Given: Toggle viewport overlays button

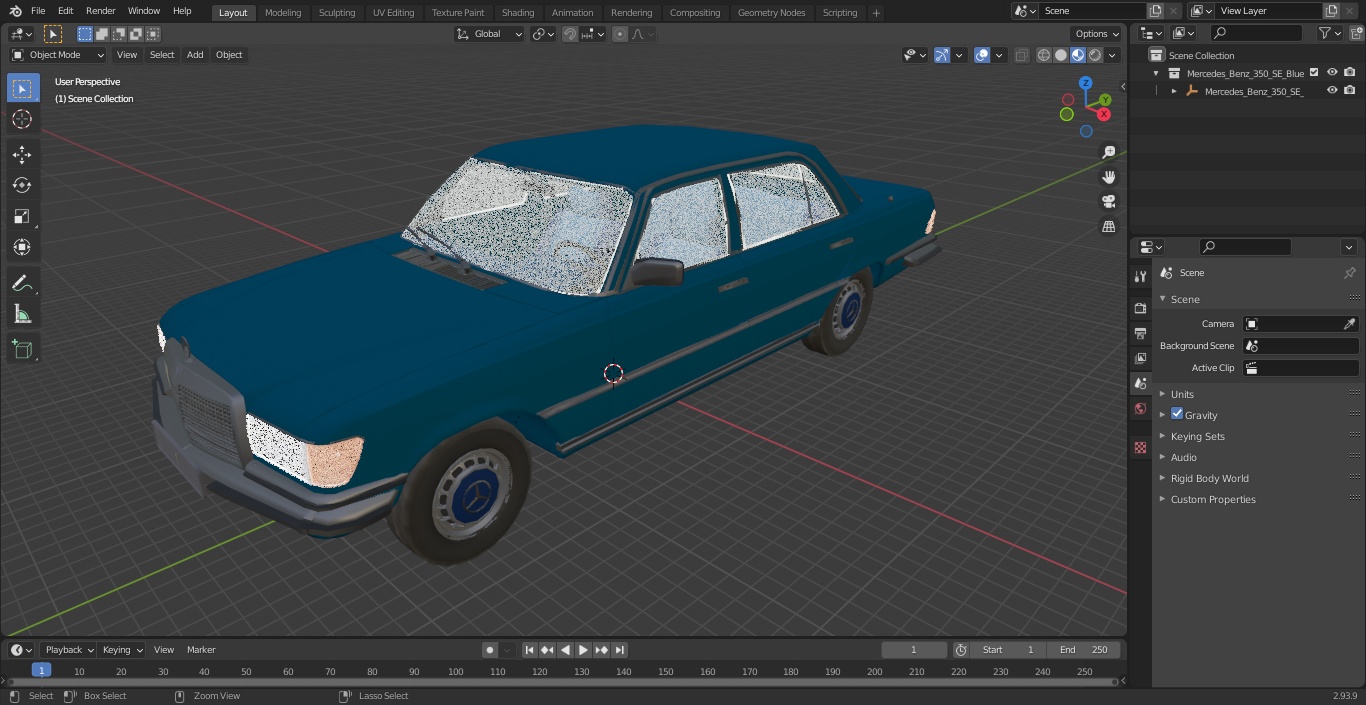Looking at the screenshot, I should click(982, 55).
